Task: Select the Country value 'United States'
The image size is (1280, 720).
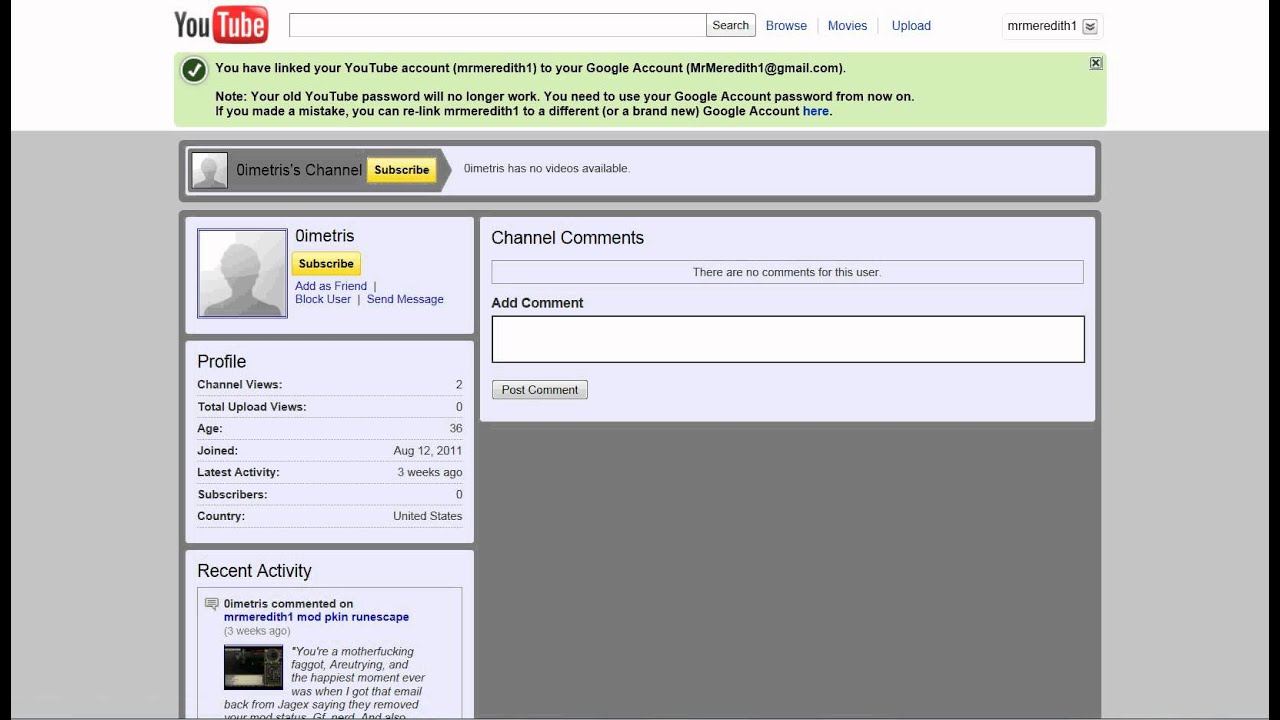Action: pyautogui.click(x=428, y=517)
